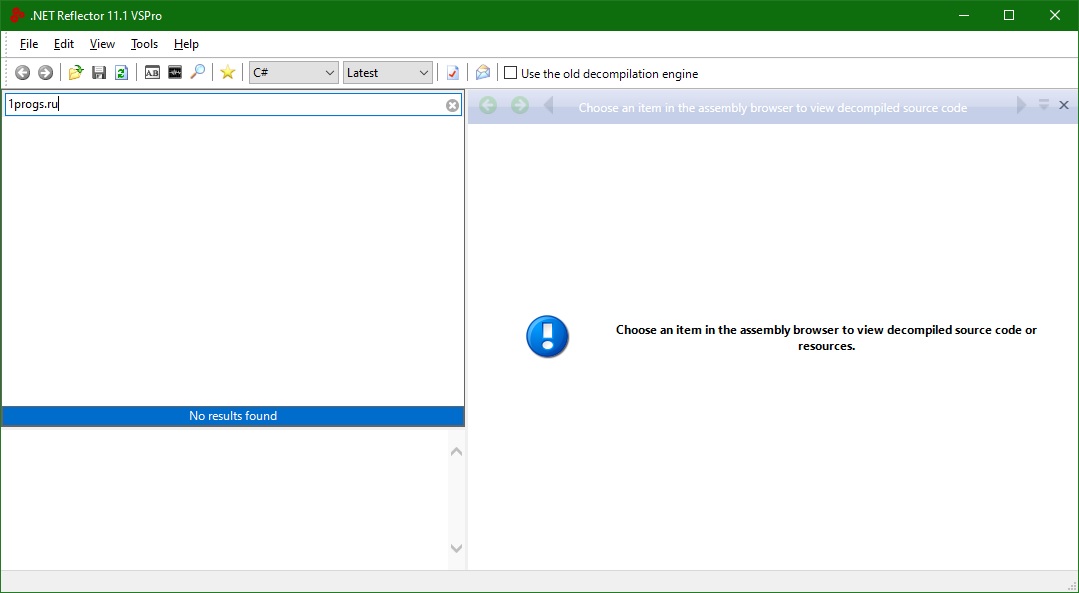
Task: Click the left triangle in code pane header
Action: tap(548, 105)
